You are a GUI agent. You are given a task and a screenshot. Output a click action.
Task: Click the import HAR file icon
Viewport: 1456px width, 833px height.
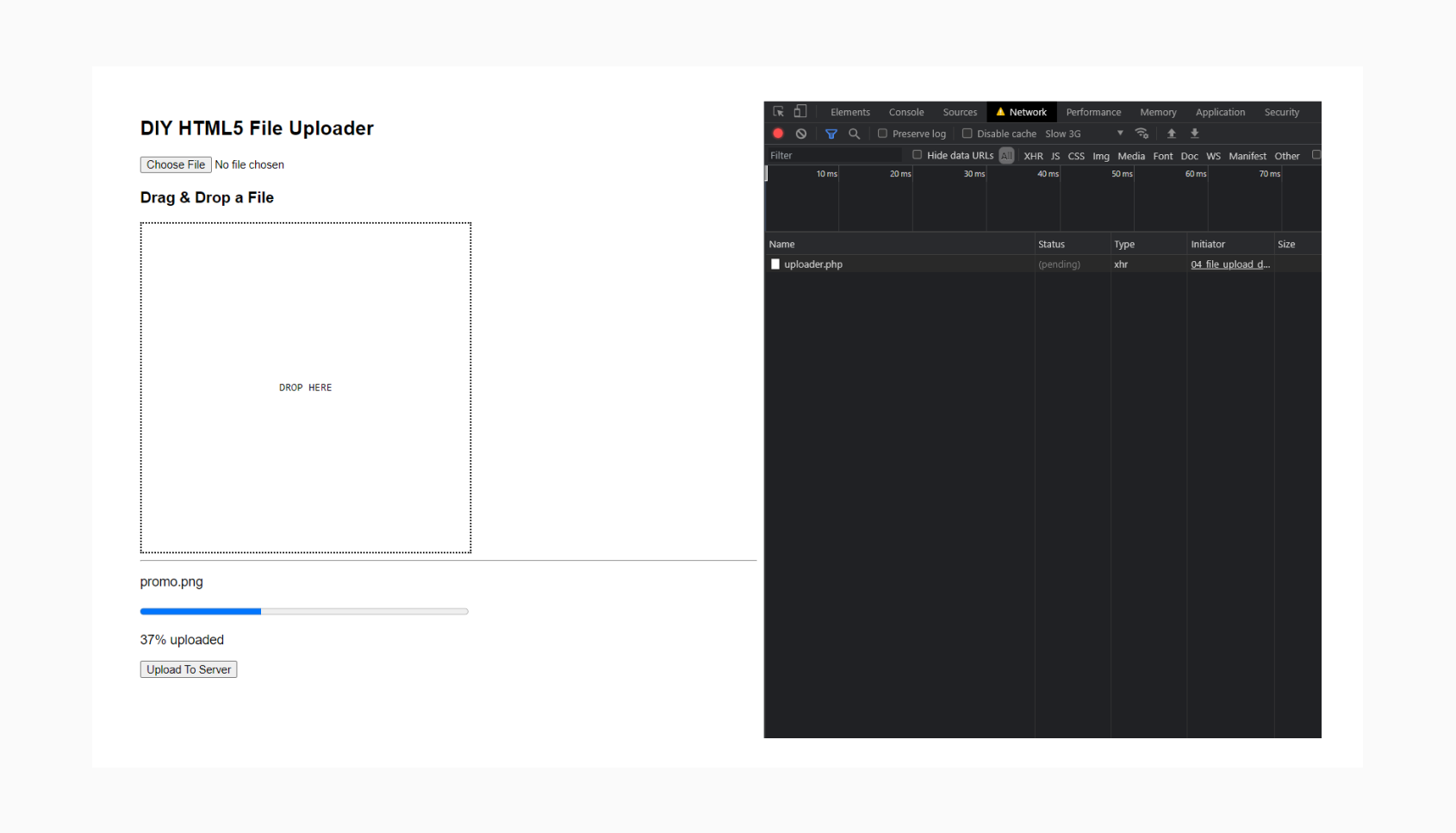click(1172, 134)
